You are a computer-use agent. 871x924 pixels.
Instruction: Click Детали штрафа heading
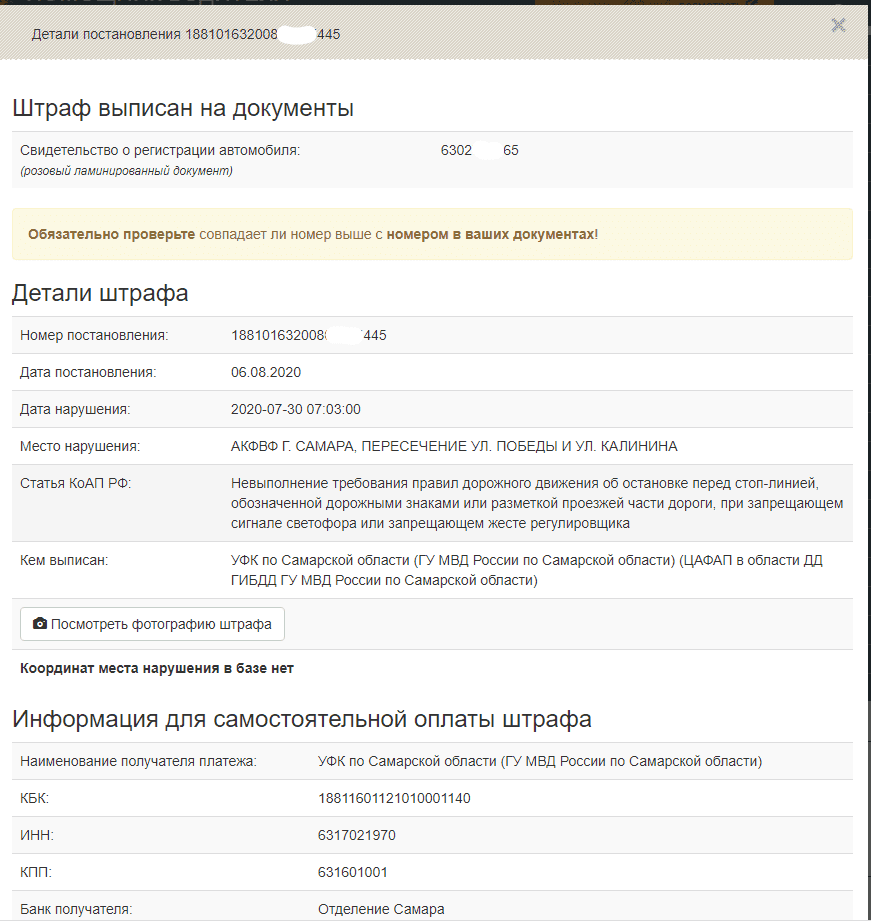pos(100,293)
